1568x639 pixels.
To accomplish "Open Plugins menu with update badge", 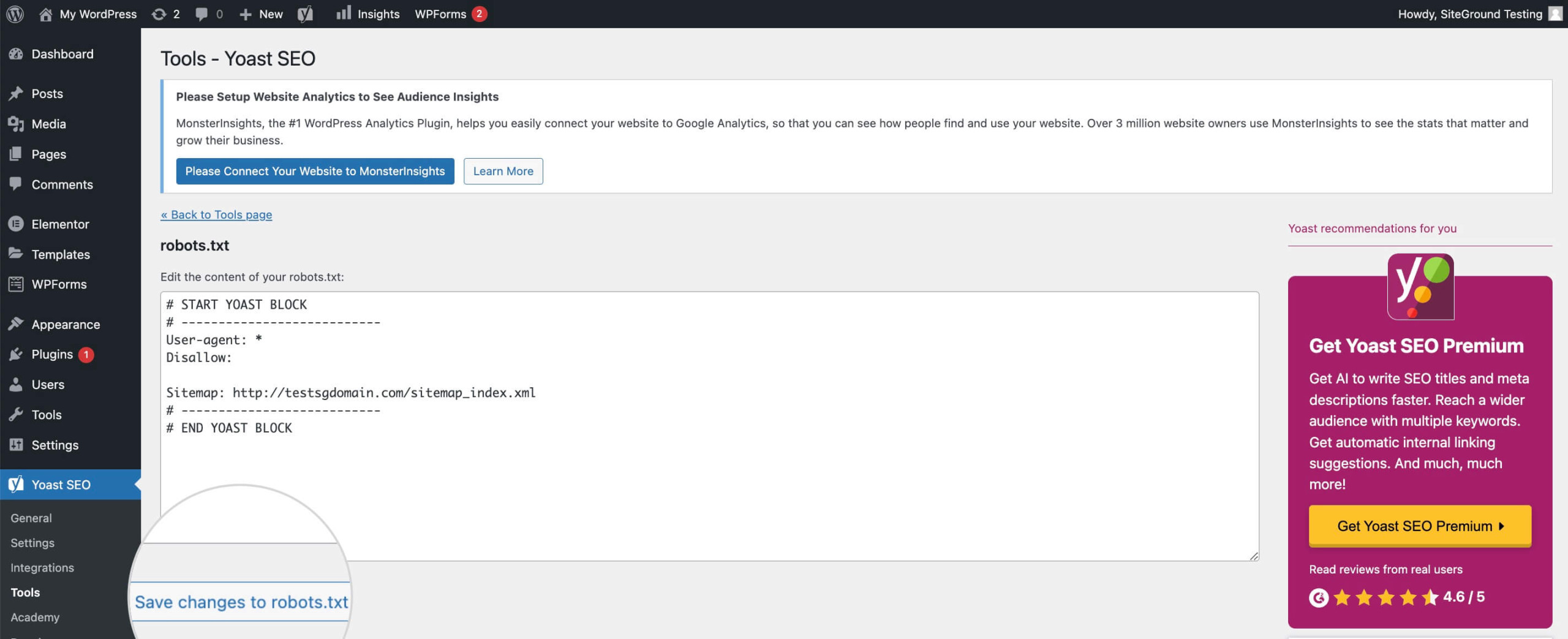I will 70,354.
